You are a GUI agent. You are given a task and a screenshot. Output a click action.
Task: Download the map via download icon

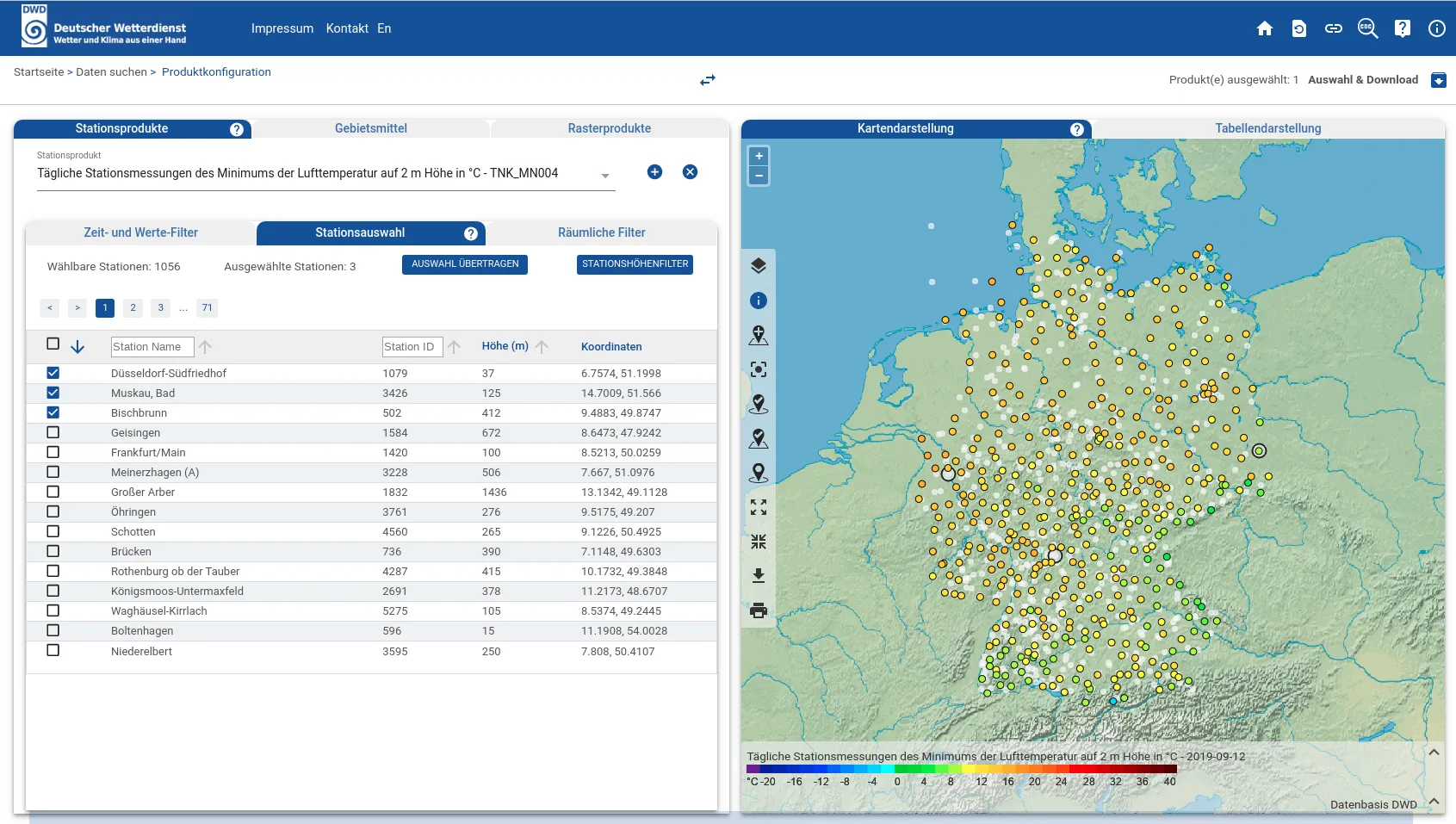759,576
